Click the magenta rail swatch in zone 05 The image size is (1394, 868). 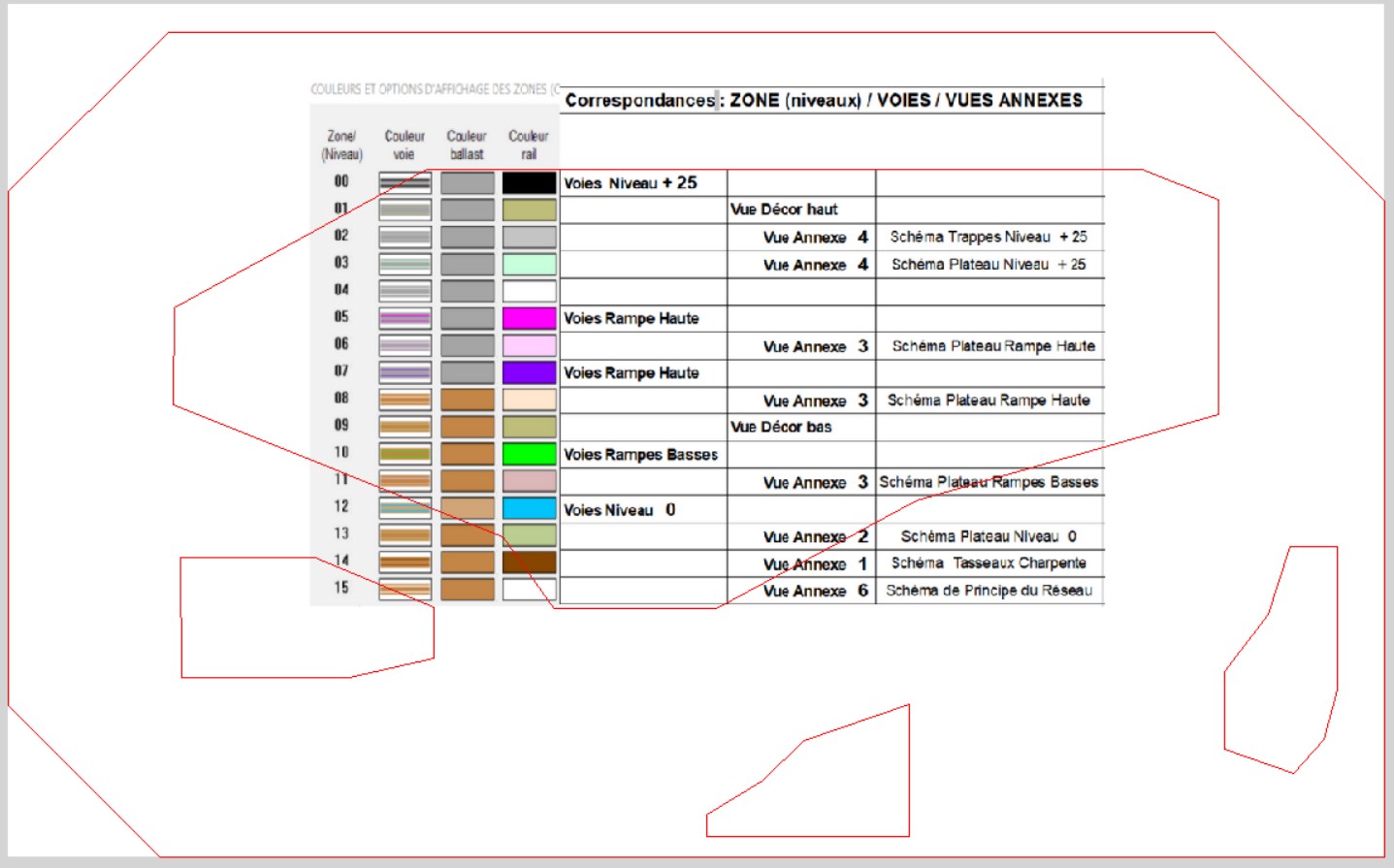529,318
